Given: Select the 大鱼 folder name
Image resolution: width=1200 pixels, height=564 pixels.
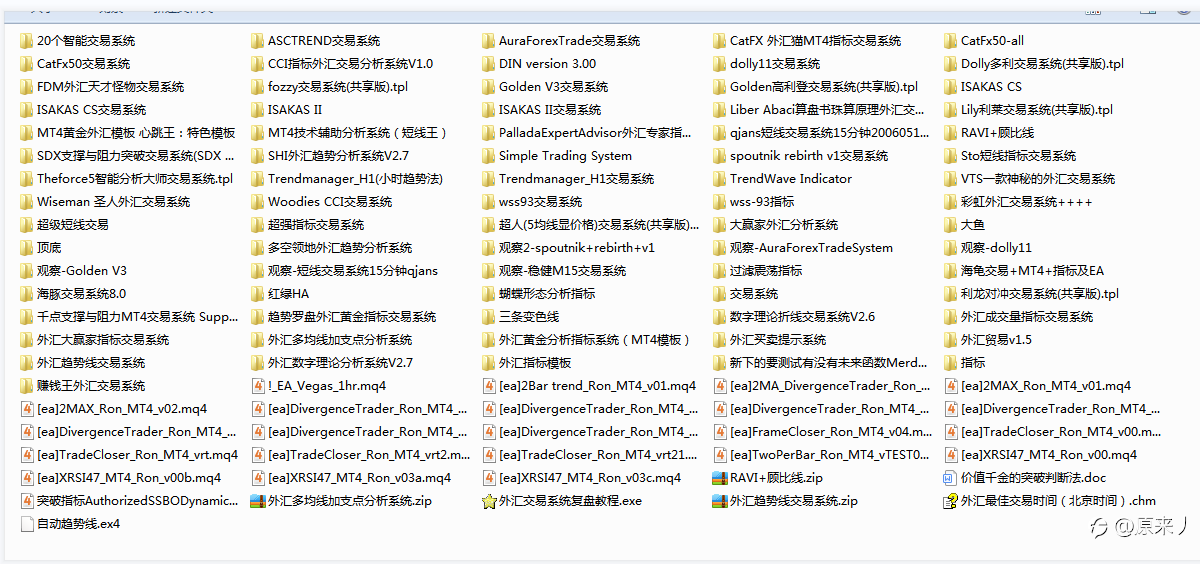Looking at the screenshot, I should click(972, 225).
